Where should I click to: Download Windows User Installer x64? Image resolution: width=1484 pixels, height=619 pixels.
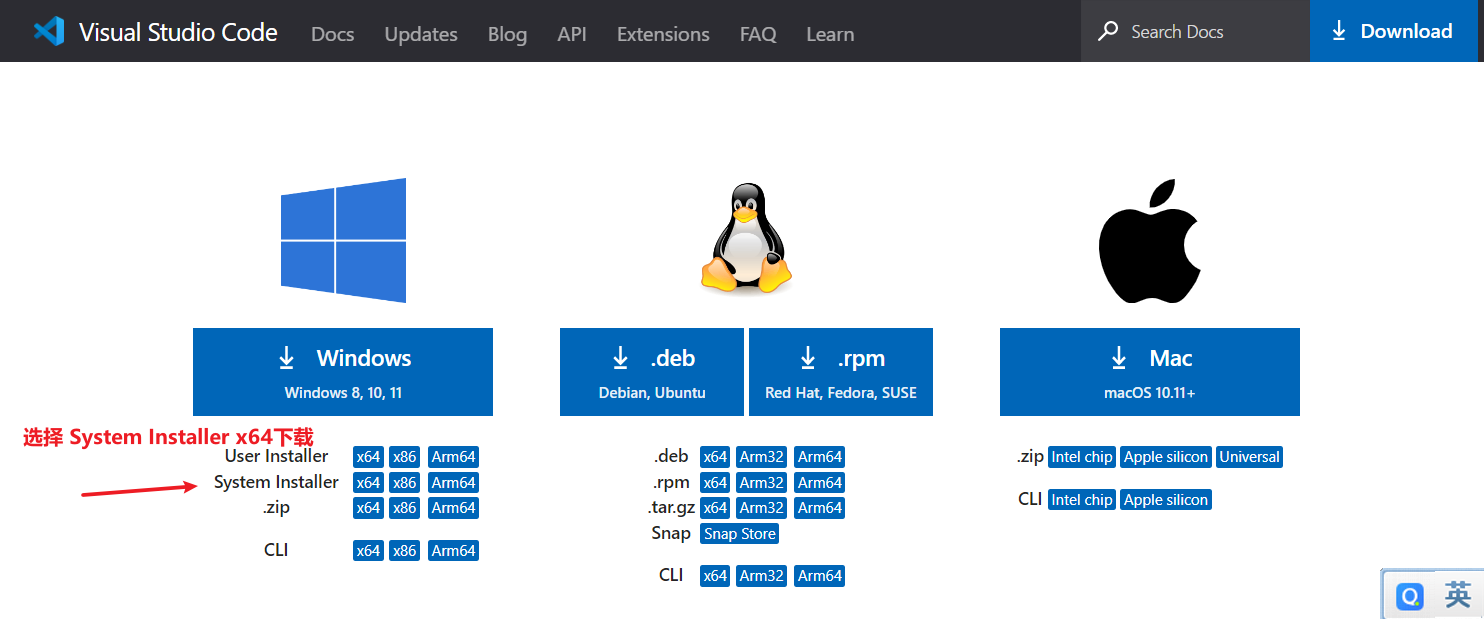368,457
